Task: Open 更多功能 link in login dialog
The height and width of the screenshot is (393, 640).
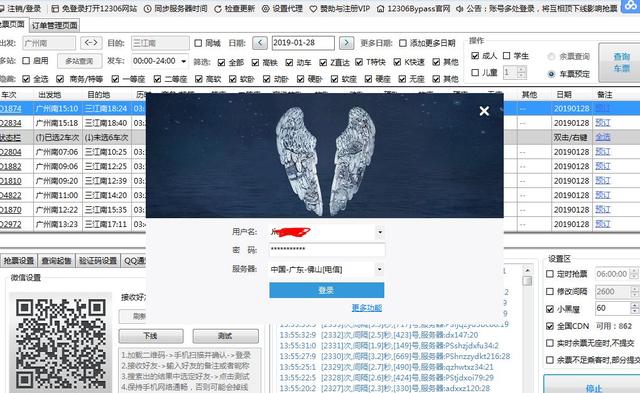Action: click(x=367, y=308)
